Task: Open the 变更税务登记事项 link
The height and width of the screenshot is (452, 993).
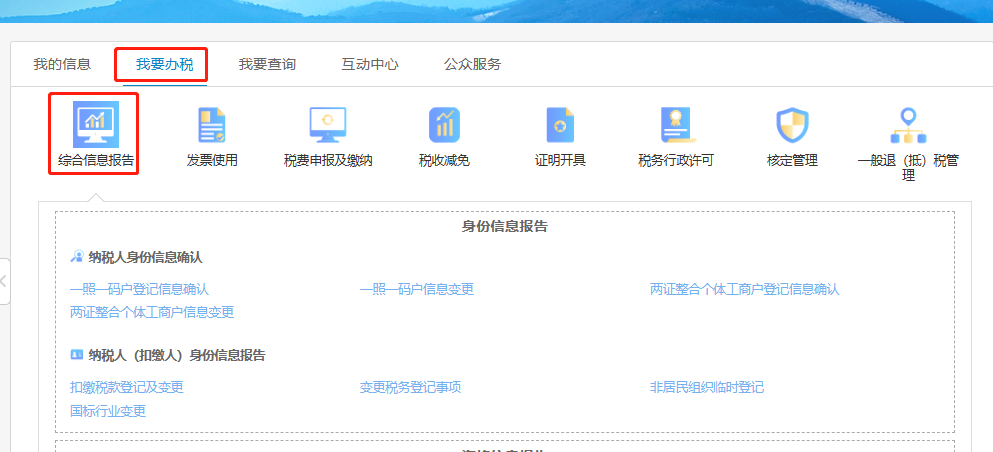Action: [x=410, y=387]
